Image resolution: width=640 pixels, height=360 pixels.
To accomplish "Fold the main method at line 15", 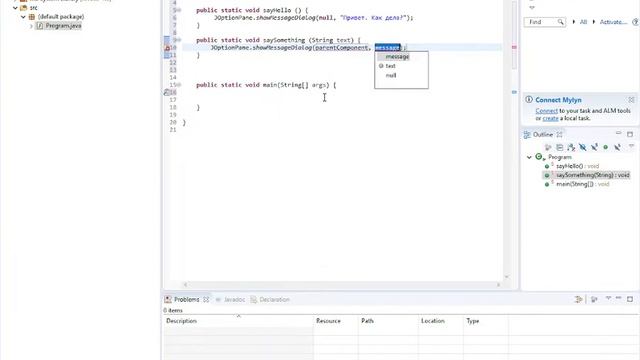I will (x=179, y=85).
